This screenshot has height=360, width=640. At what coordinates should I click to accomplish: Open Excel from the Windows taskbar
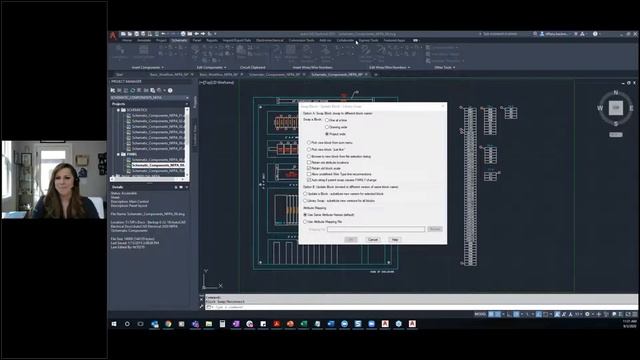pos(304,324)
